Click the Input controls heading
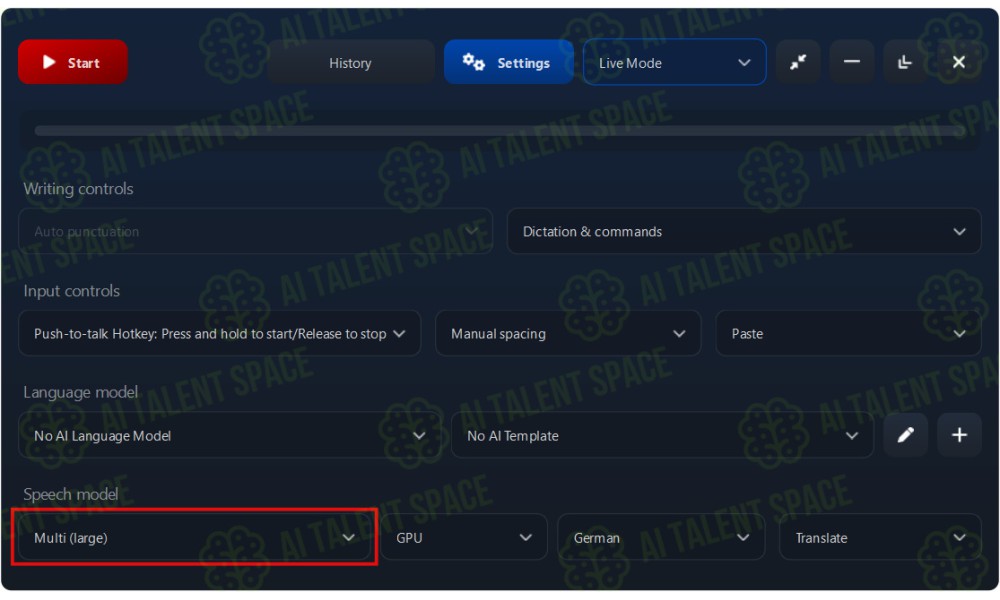Screen dimensions: 1000x600 tap(71, 291)
